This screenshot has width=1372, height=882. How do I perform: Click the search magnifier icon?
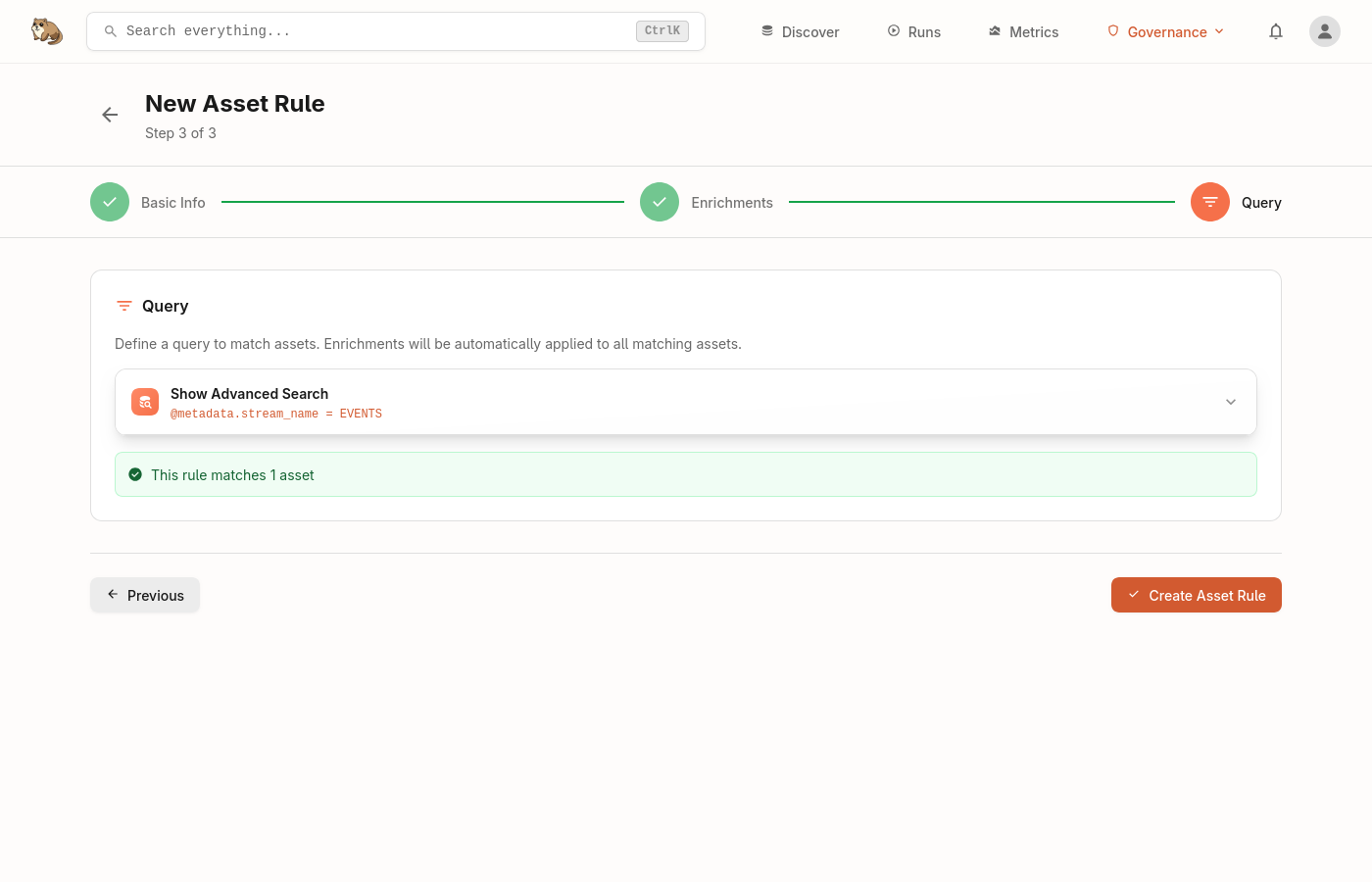111,31
